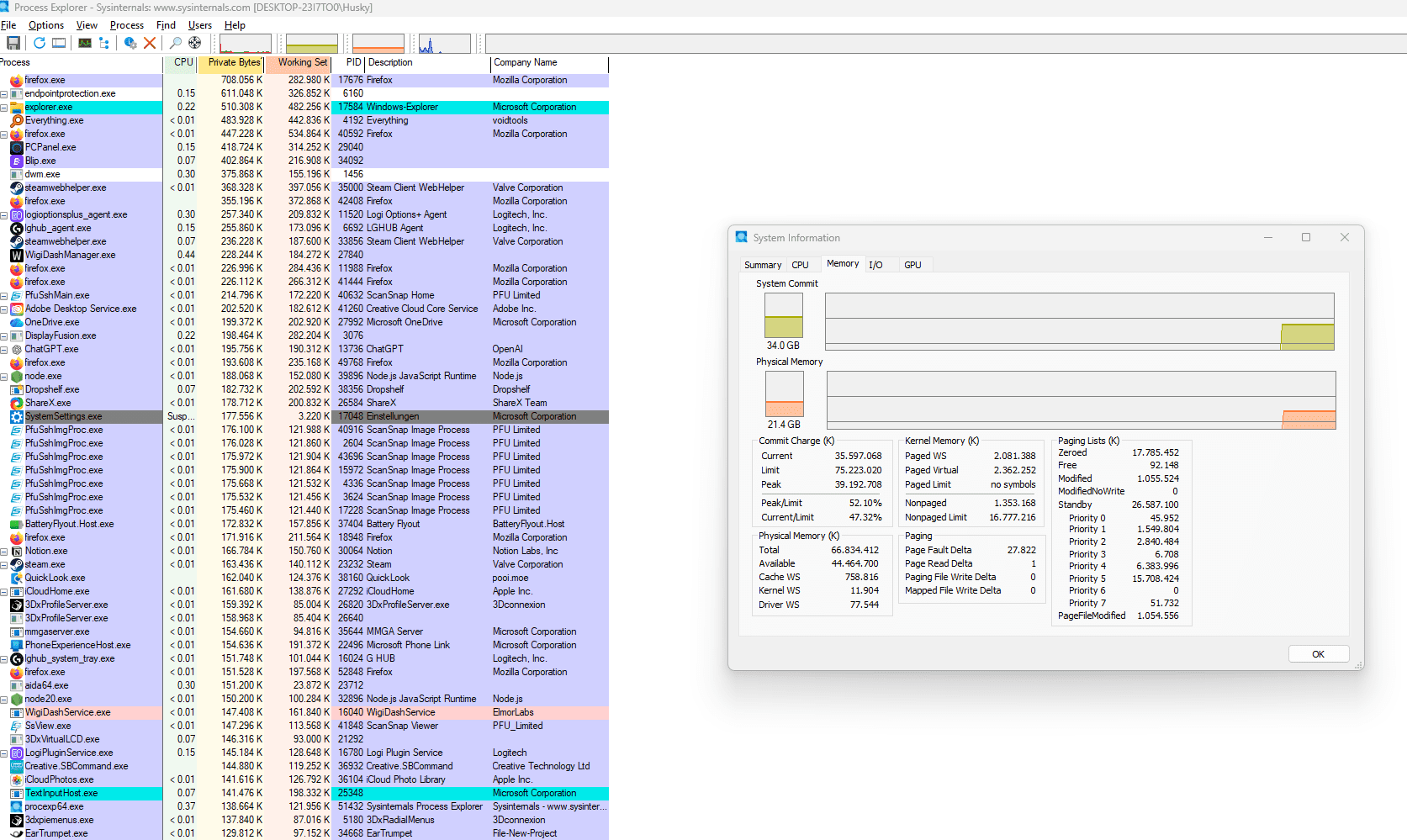Click the PhoneExperienceHost.exe icon
This screenshot has width=1407, height=840.
pos(17,645)
